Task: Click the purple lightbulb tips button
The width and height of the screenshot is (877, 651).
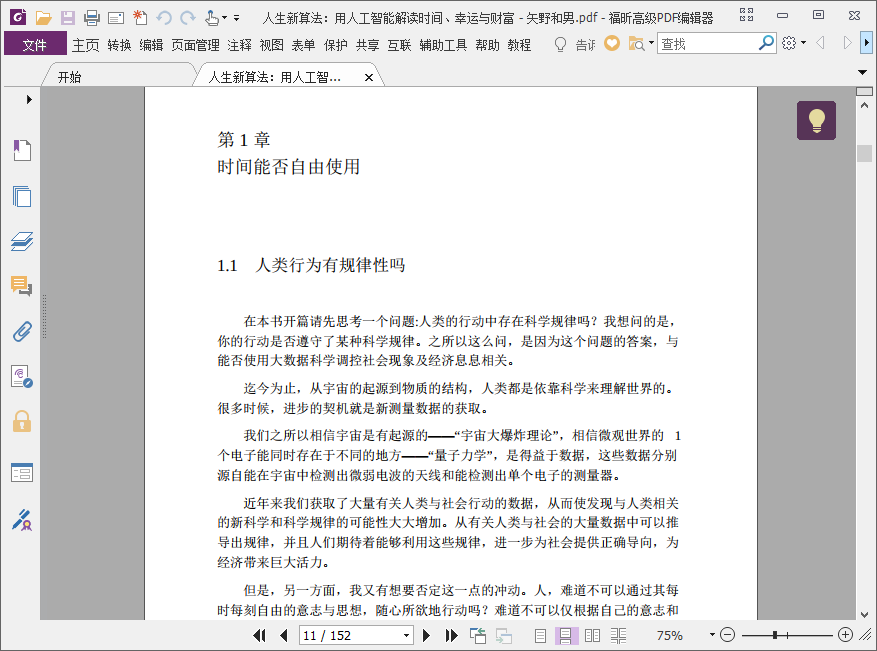Action: (x=816, y=120)
